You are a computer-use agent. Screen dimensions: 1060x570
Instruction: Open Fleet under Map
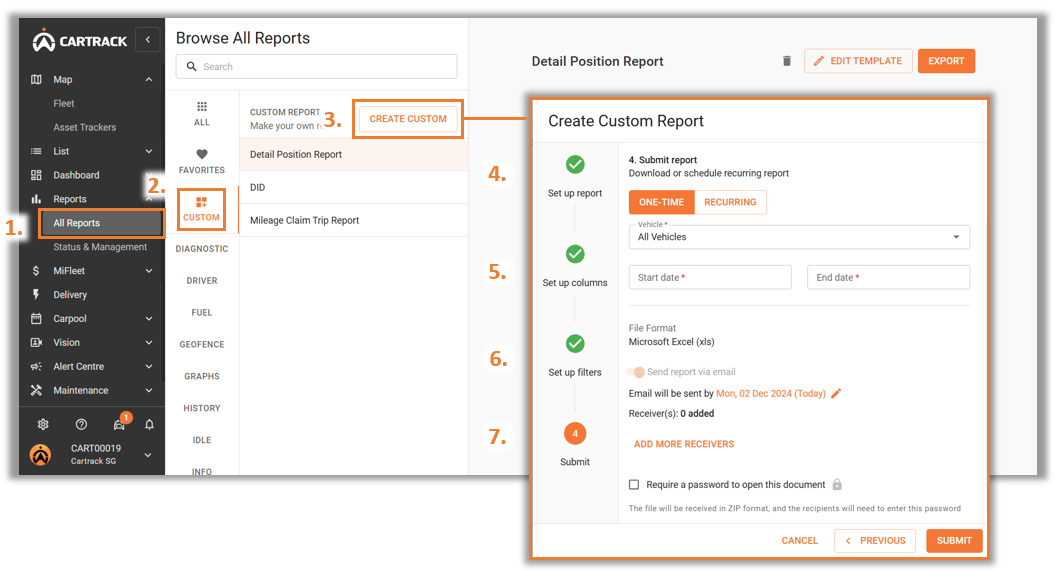click(x=64, y=103)
